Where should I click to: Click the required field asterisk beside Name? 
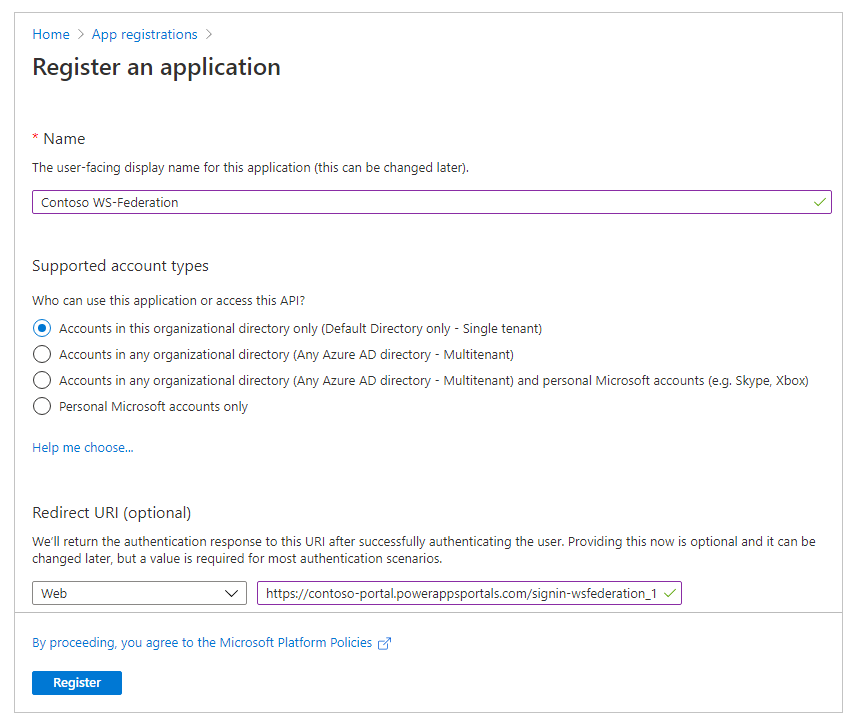[37, 138]
